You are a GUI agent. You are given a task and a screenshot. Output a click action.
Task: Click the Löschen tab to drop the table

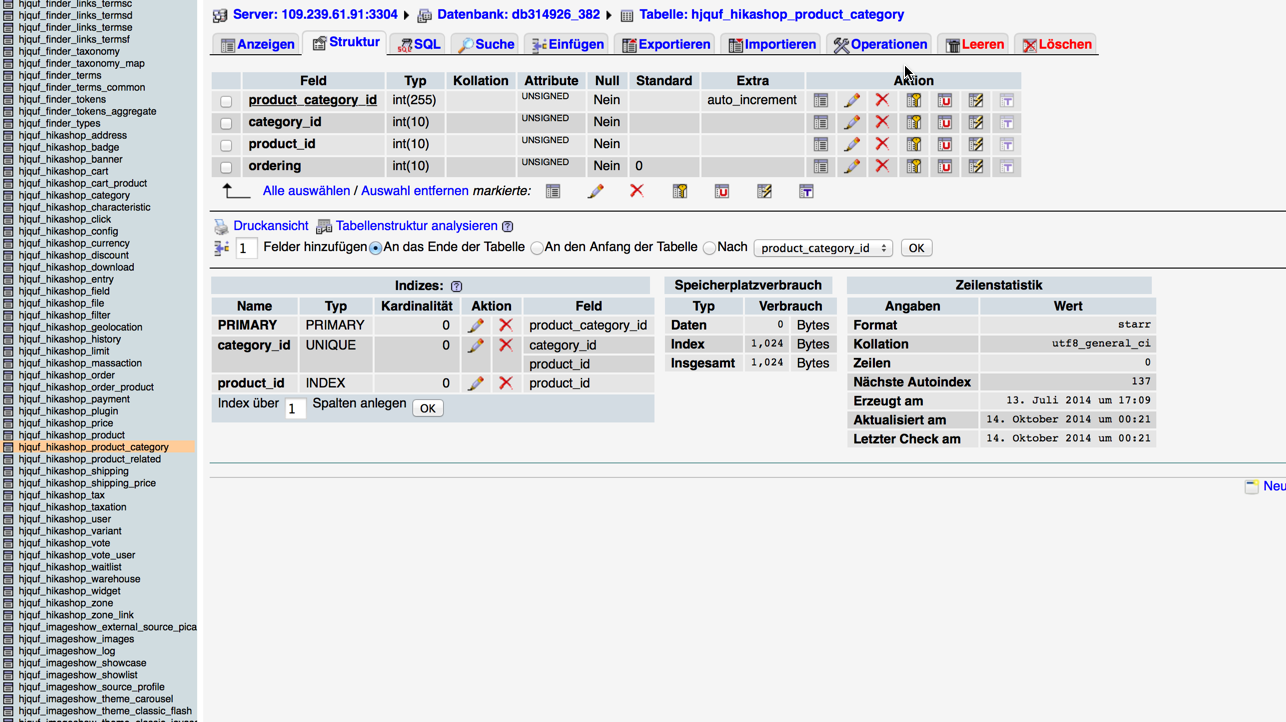click(x=1057, y=44)
